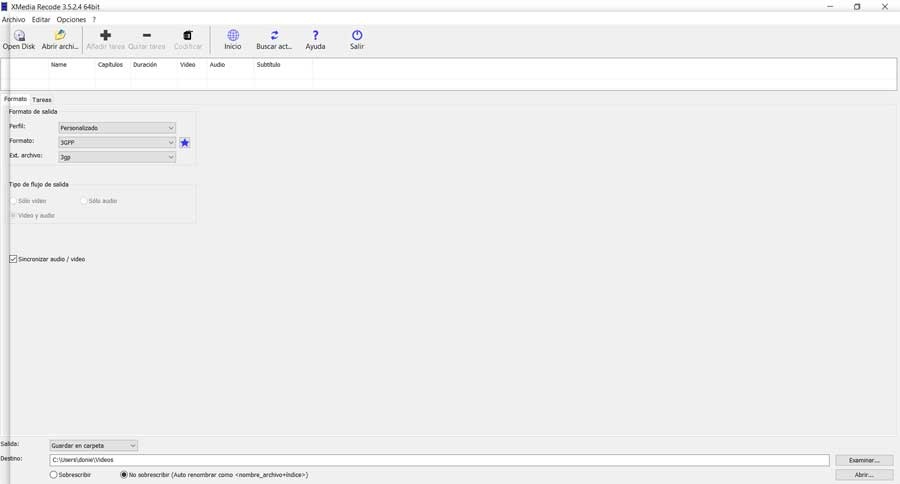Click the Quitar tarea minus icon
Viewport: 900px width, 484px height.
146,36
